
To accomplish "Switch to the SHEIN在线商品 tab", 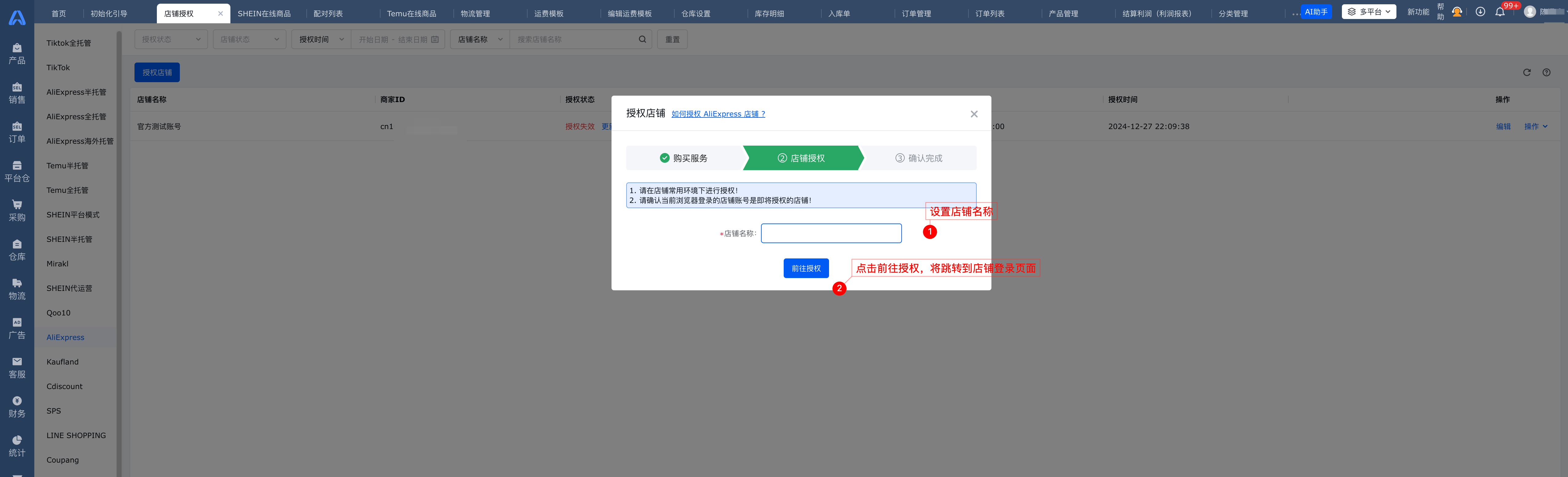I will pyautogui.click(x=264, y=13).
